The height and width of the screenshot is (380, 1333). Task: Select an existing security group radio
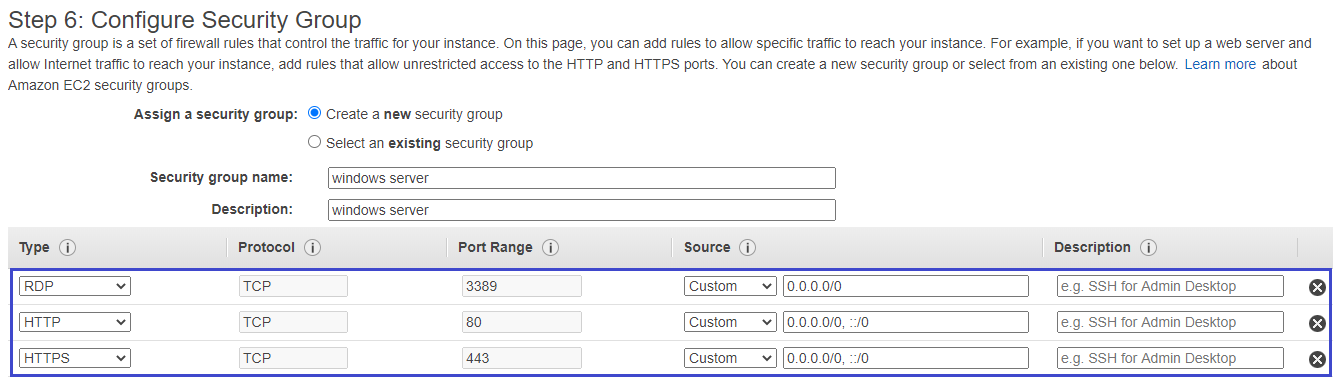[x=315, y=142]
